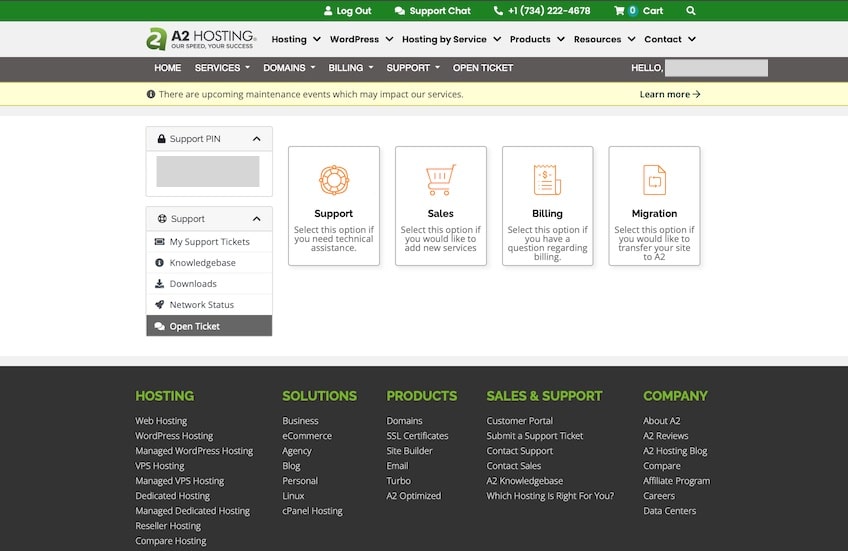The height and width of the screenshot is (551, 848).
Task: Click the lifebuoy Support card icon
Action: 334,180
